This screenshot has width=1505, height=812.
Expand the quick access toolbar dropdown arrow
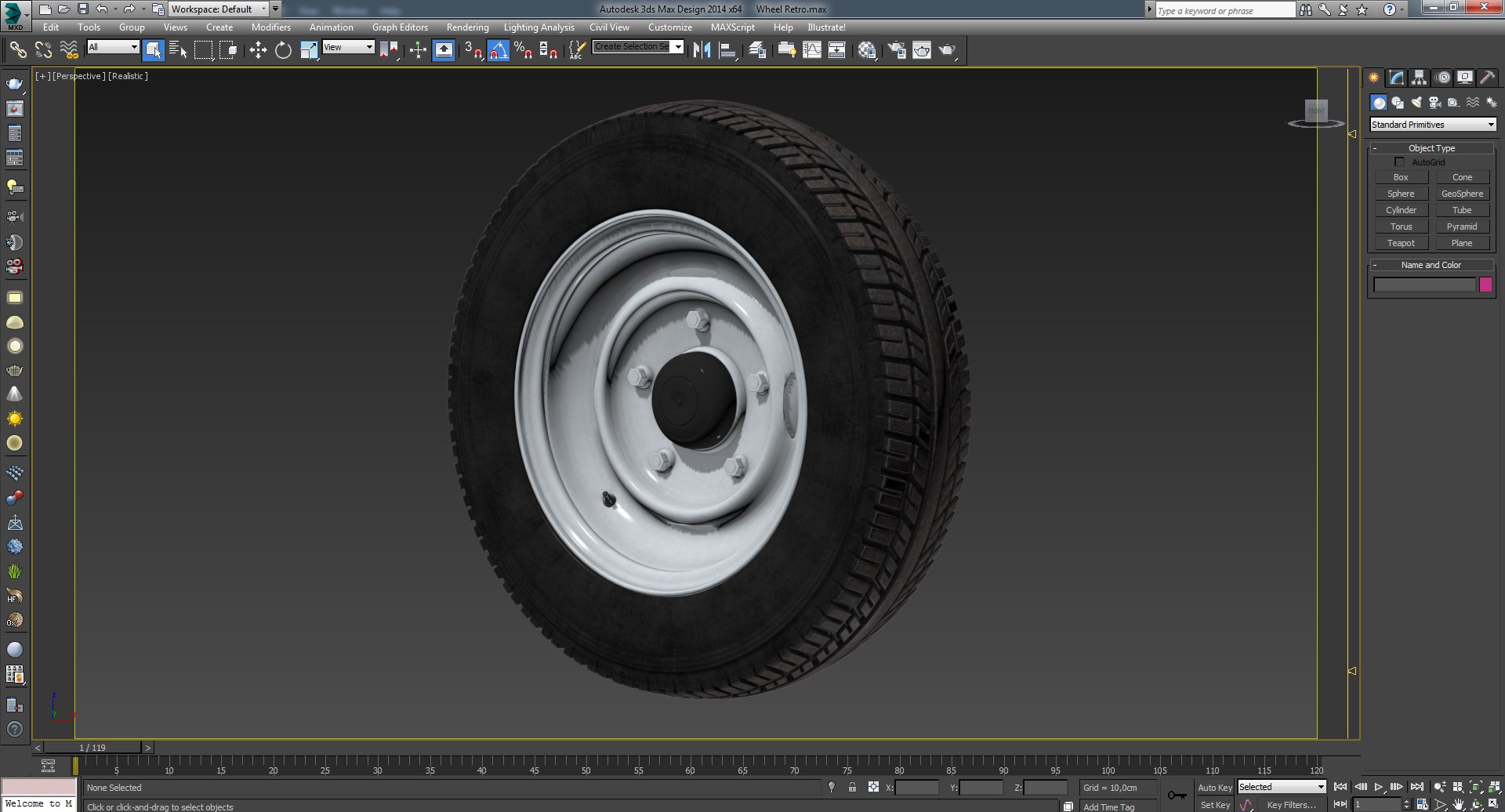pyautogui.click(x=276, y=9)
